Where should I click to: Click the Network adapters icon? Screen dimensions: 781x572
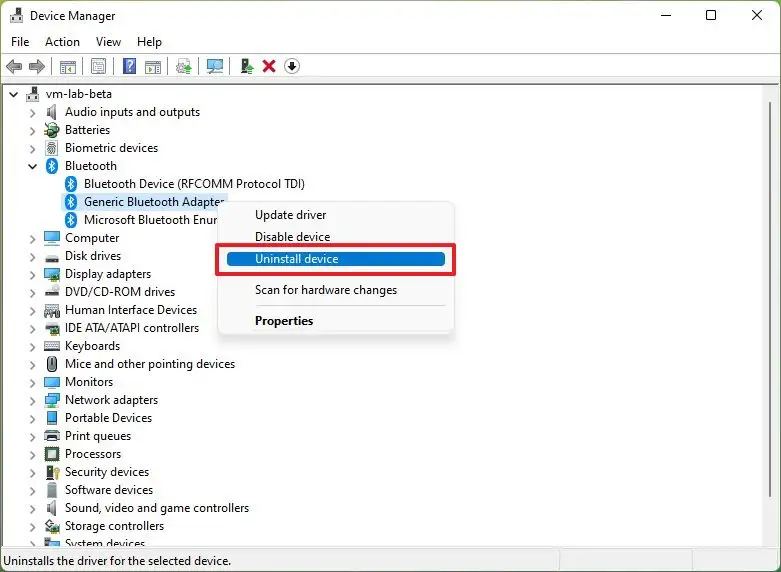(52, 400)
